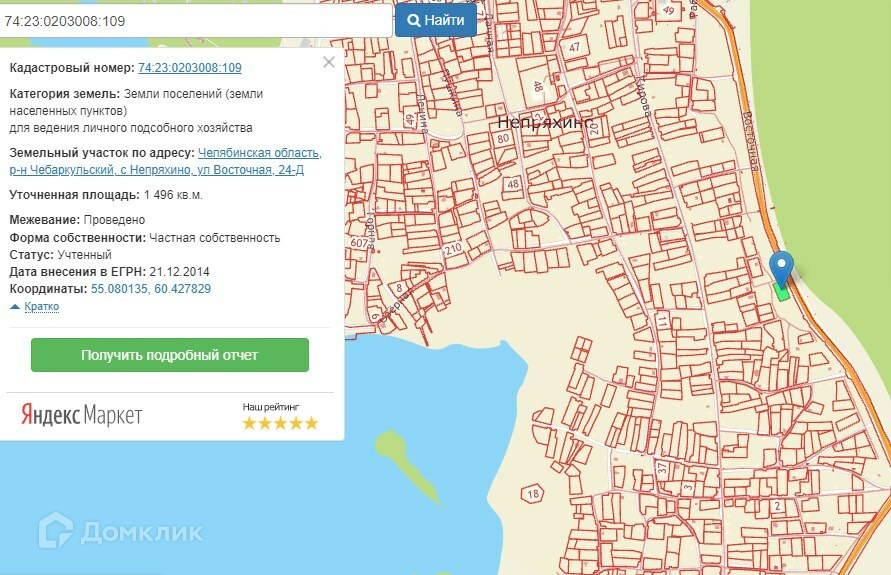Click the Наш рейтинг label
The height and width of the screenshot is (575, 891).
pos(270,407)
